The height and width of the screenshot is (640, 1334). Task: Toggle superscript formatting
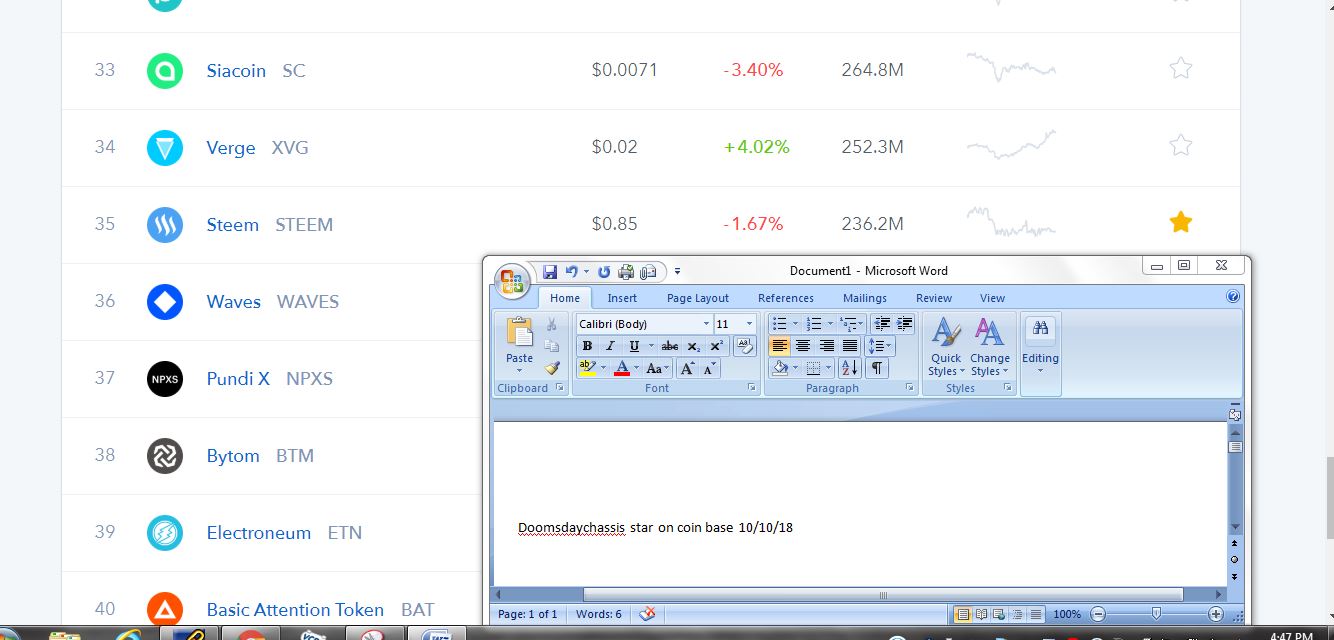coord(716,346)
